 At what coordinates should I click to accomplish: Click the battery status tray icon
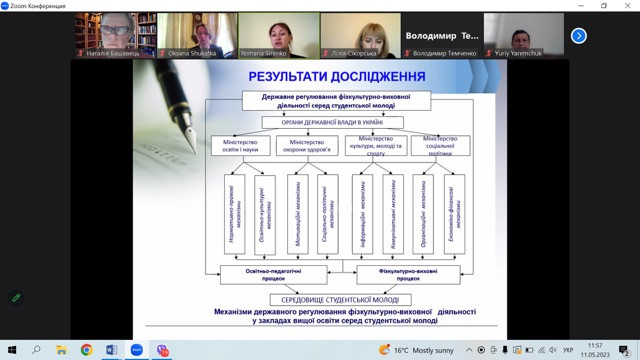point(529,350)
